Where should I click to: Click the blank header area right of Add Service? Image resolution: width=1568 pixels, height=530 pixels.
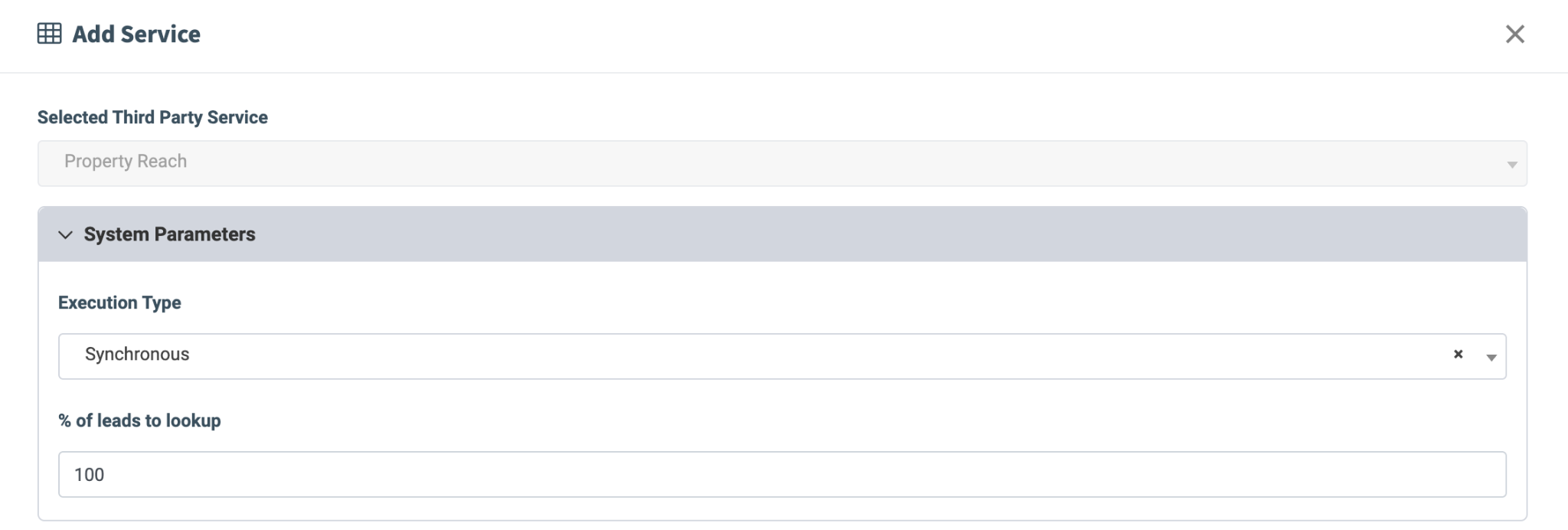[842, 34]
